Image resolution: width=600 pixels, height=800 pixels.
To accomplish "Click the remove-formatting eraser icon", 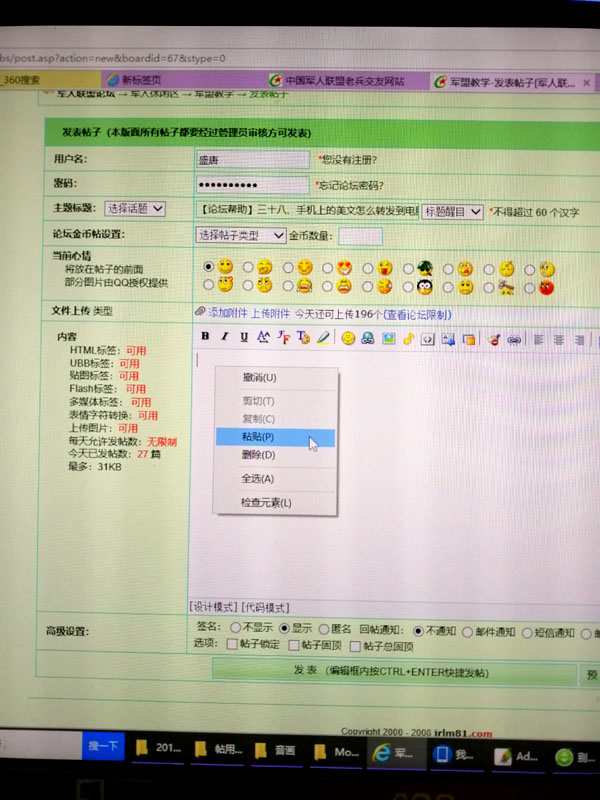I will point(493,339).
